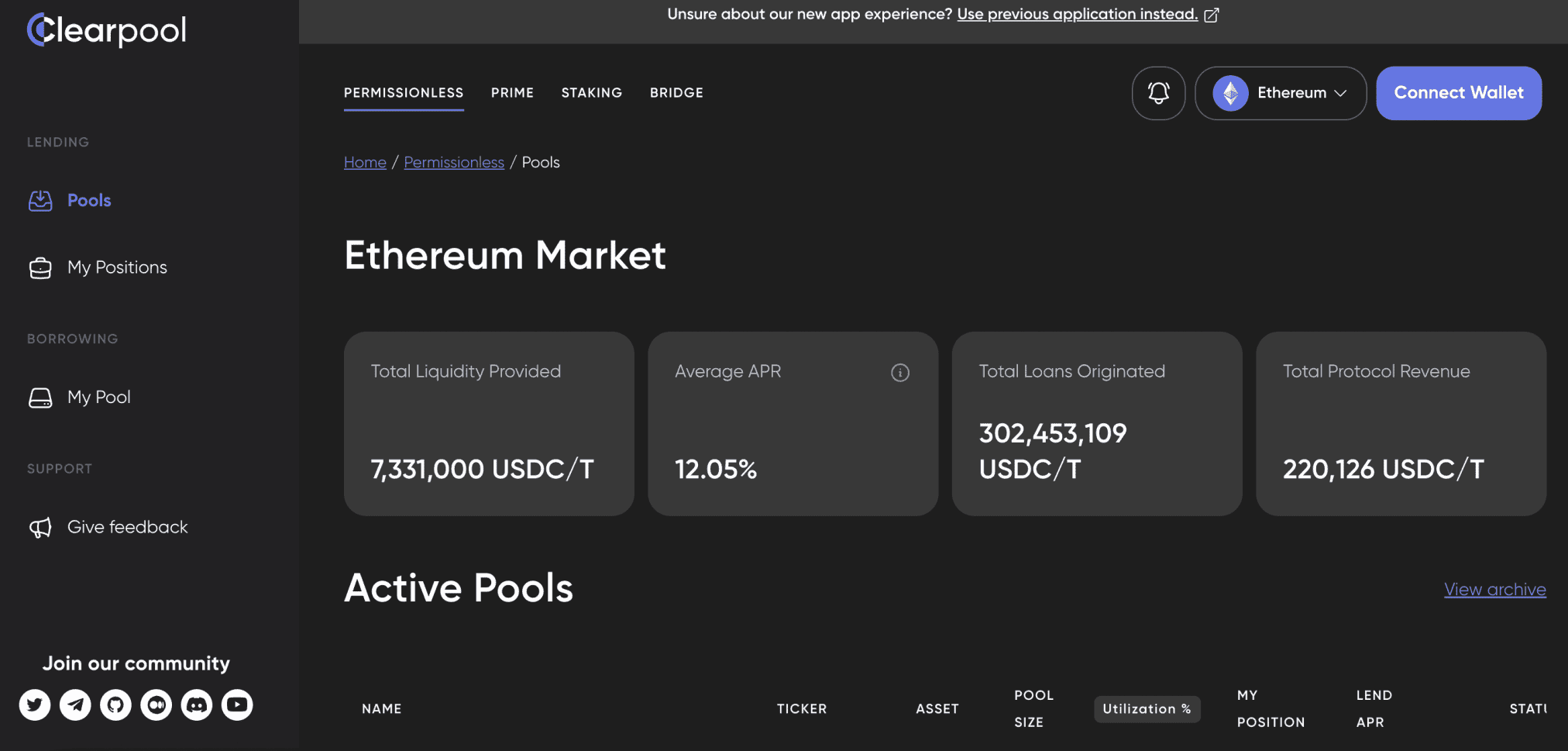This screenshot has height=751, width=1568.
Task: Toggle the Utilization % column button
Action: pos(1147,709)
